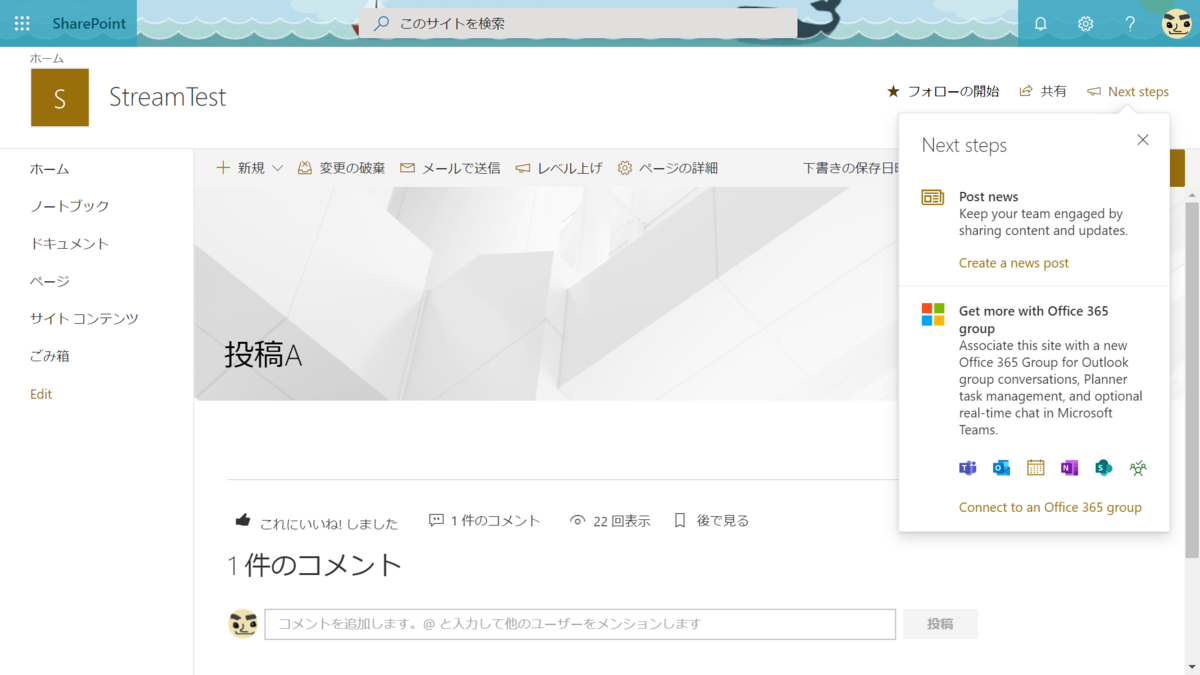Viewport: 1200px width, 675px height.
Task: Open ページ in the left navigation
Action: coord(50,281)
